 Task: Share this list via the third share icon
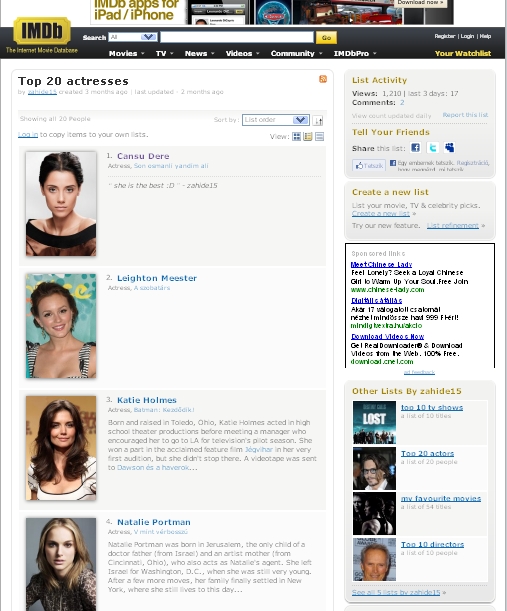click(449, 147)
